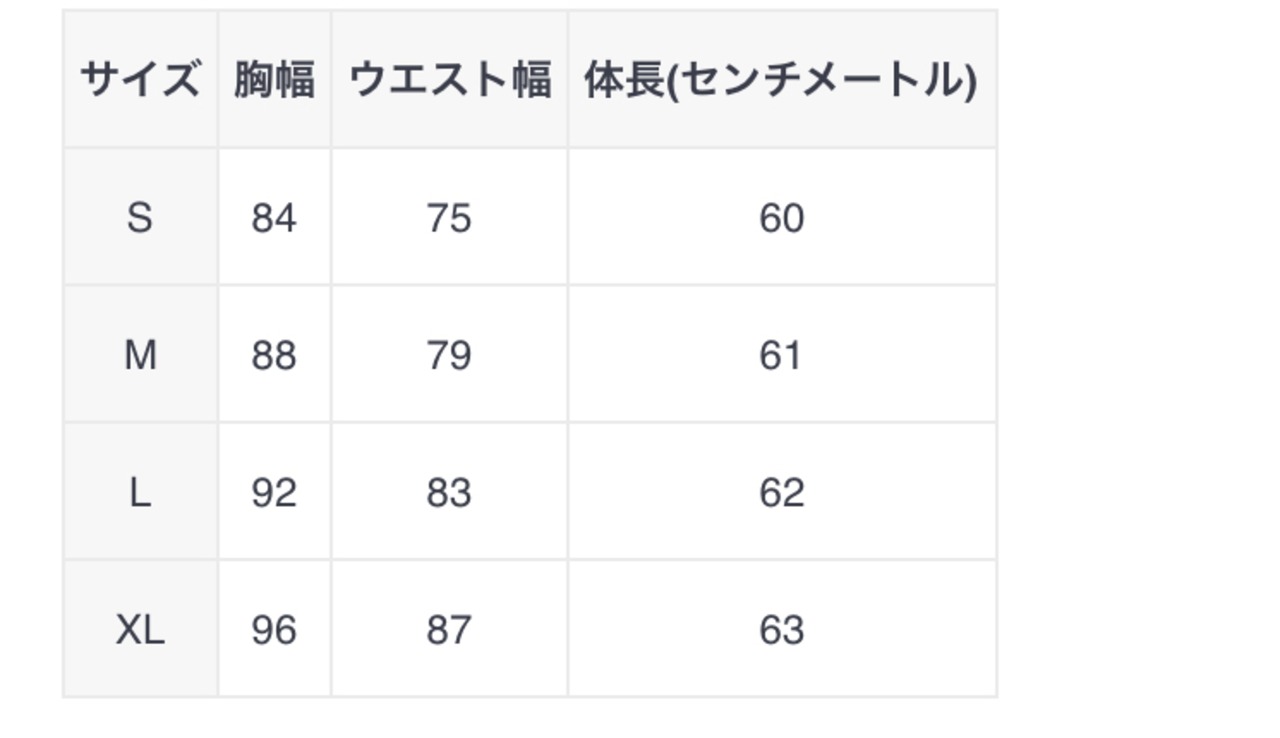Click the サイズ column header
The image size is (1280, 738).
140,80
